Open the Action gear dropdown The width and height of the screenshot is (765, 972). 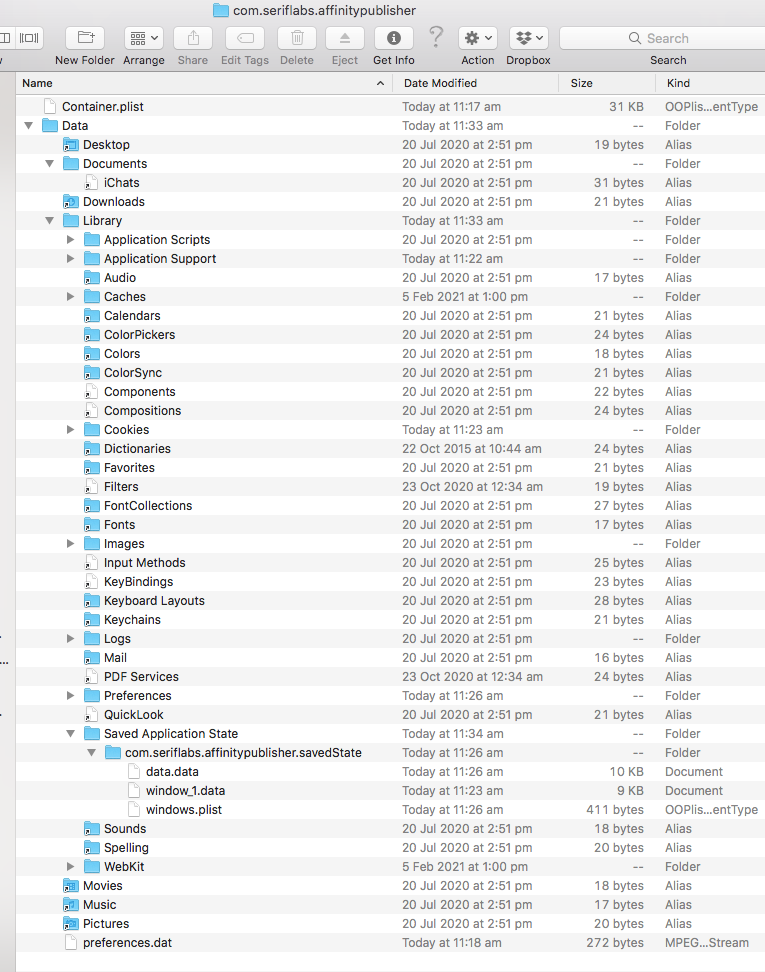[x=478, y=38]
